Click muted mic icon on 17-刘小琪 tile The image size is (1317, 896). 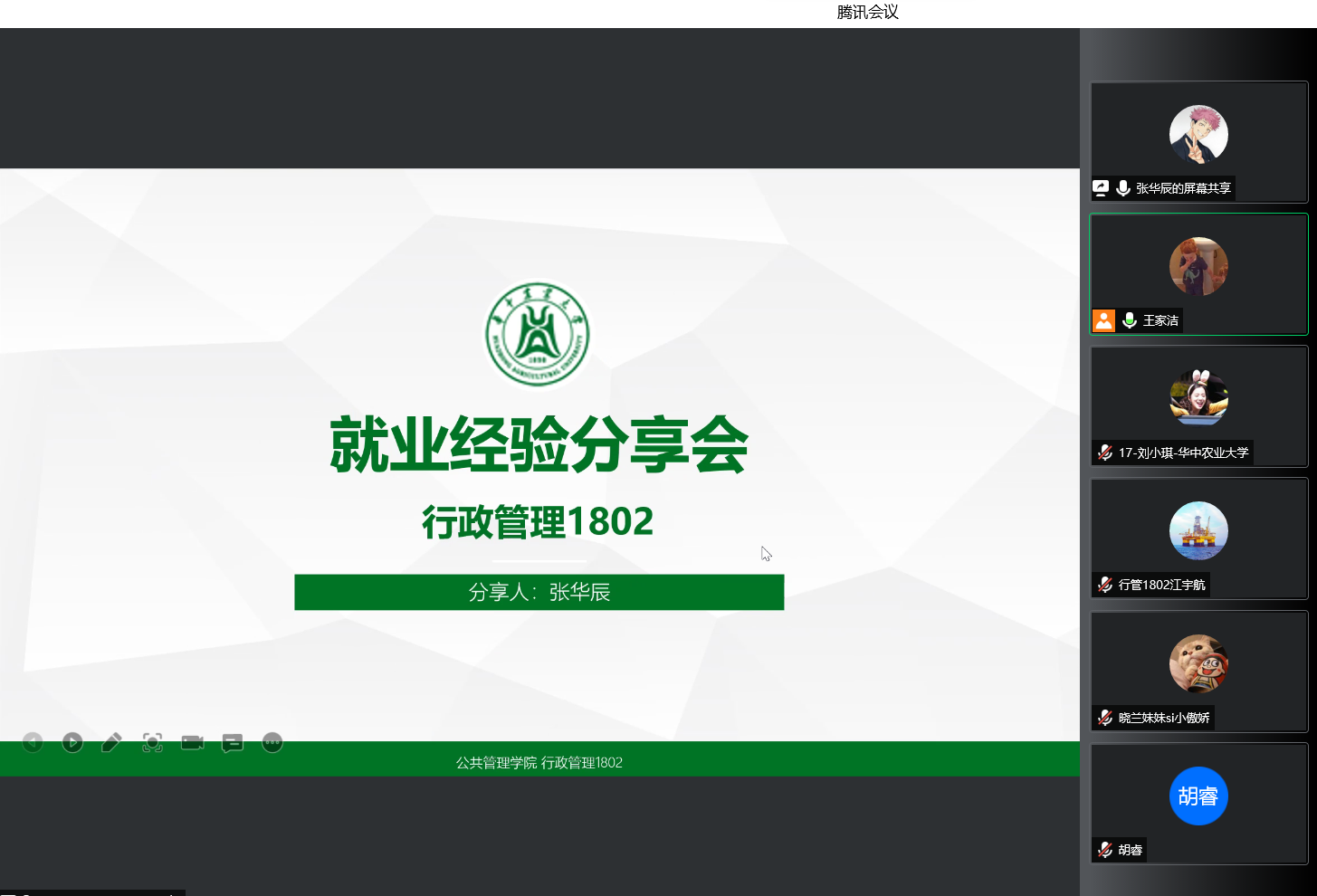[1105, 453]
